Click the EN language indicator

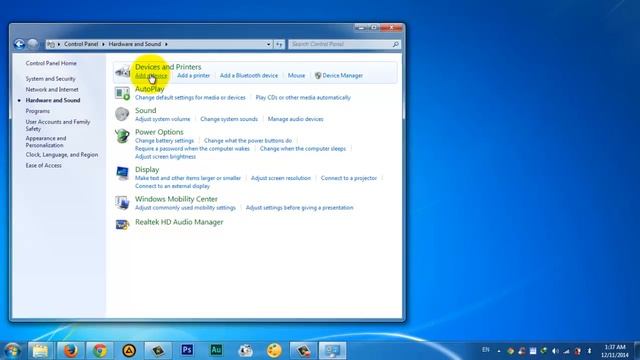(486, 350)
